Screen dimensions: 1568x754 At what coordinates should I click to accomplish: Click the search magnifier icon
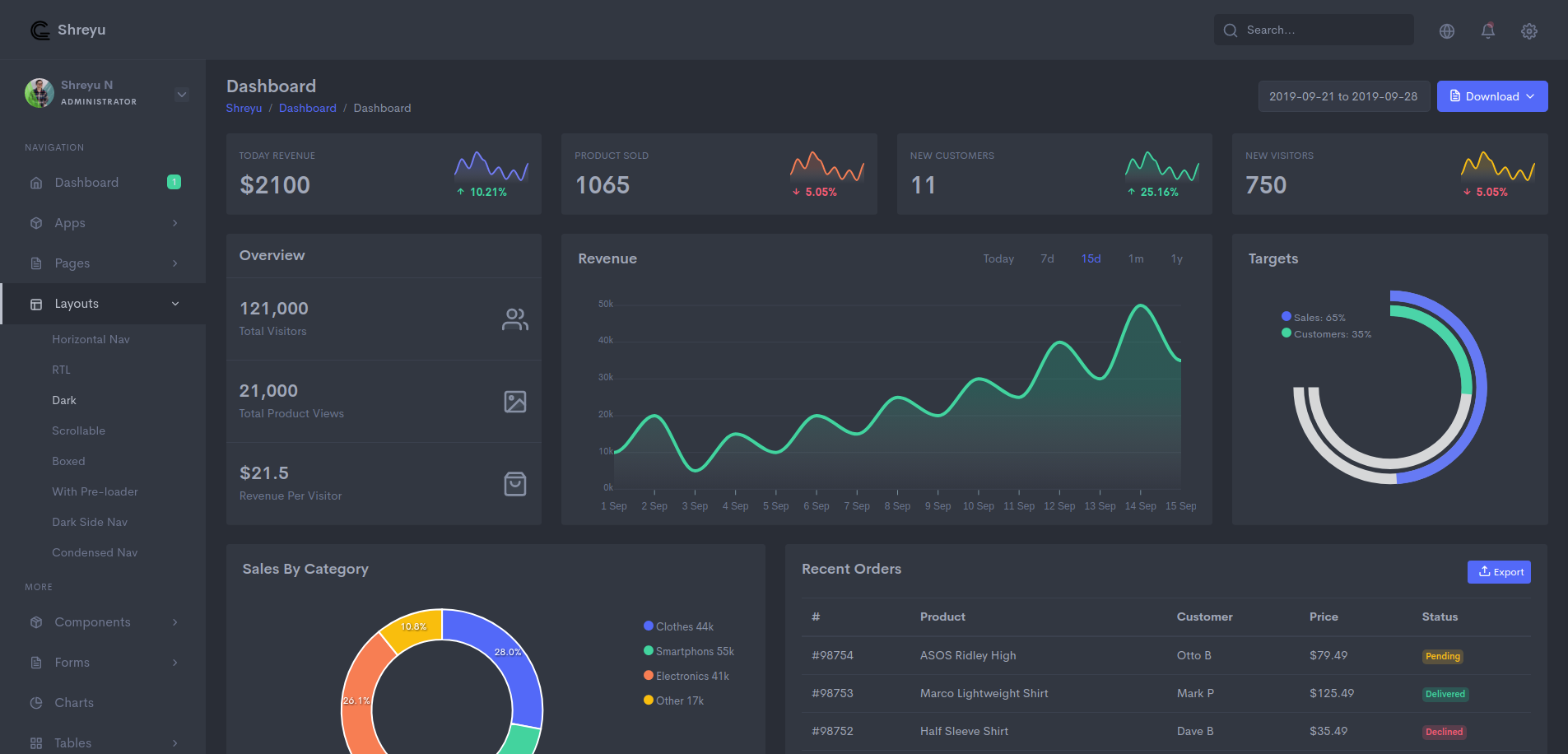click(x=1231, y=30)
